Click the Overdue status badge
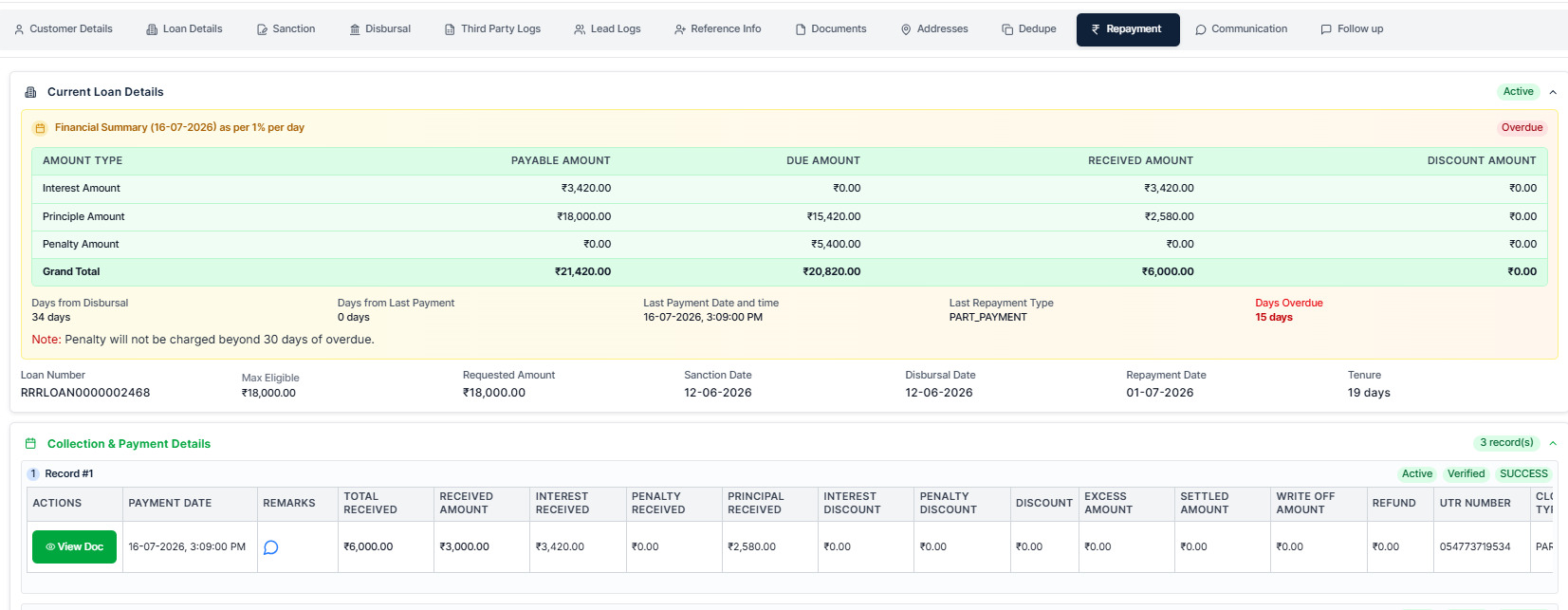The height and width of the screenshot is (610, 1568). click(x=1522, y=128)
